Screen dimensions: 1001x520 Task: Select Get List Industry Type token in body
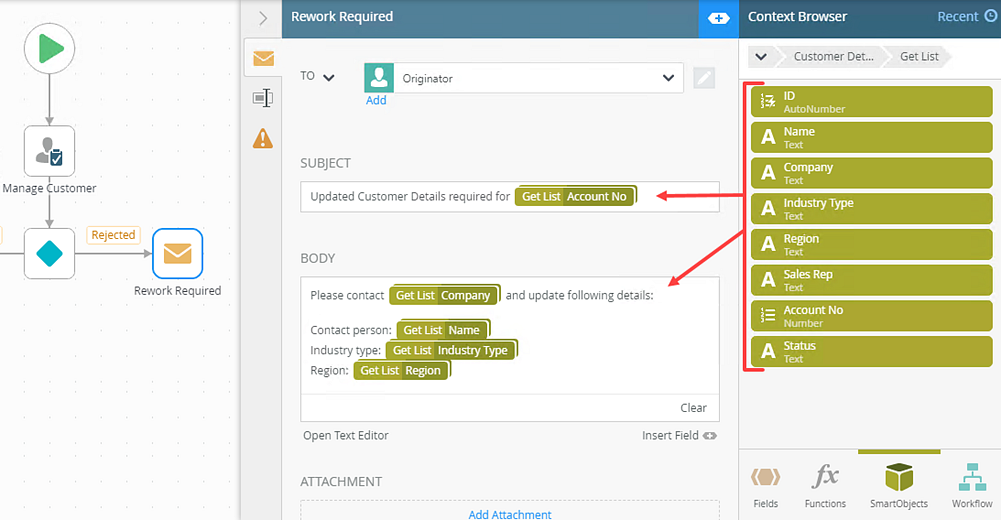(x=450, y=350)
